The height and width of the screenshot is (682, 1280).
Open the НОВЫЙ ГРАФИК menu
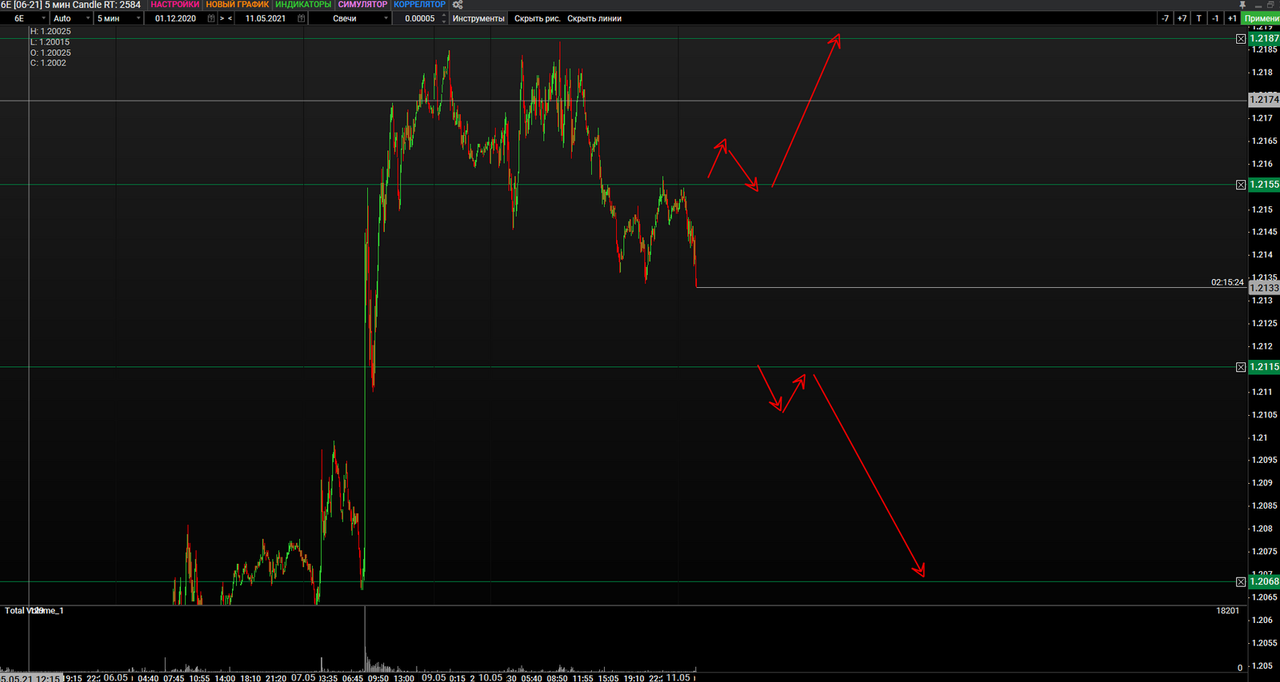tap(237, 5)
